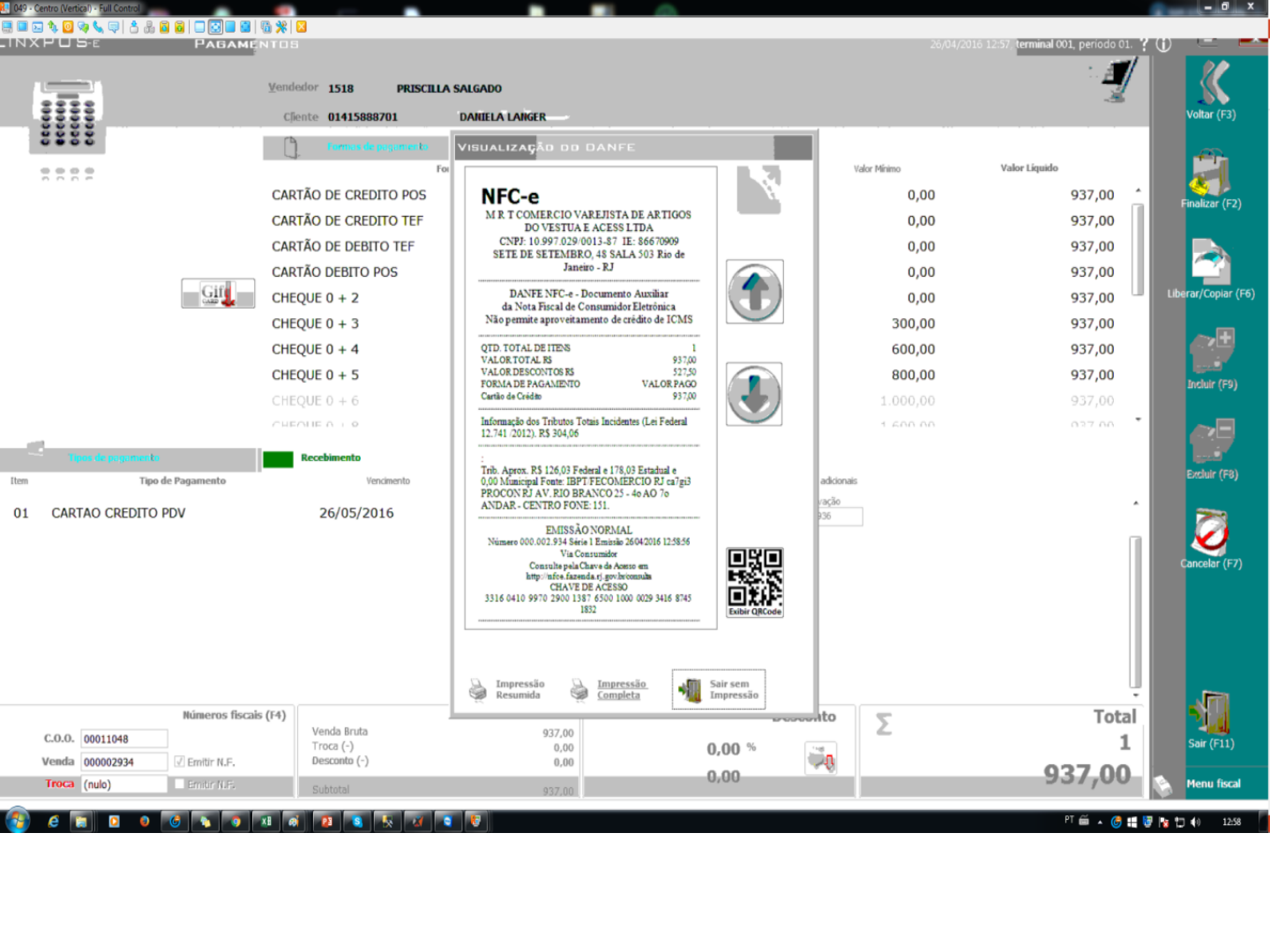Image resolution: width=1270 pixels, height=952 pixels.
Task: Select CHEQUE 0 + 4 payment
Action: point(316,349)
